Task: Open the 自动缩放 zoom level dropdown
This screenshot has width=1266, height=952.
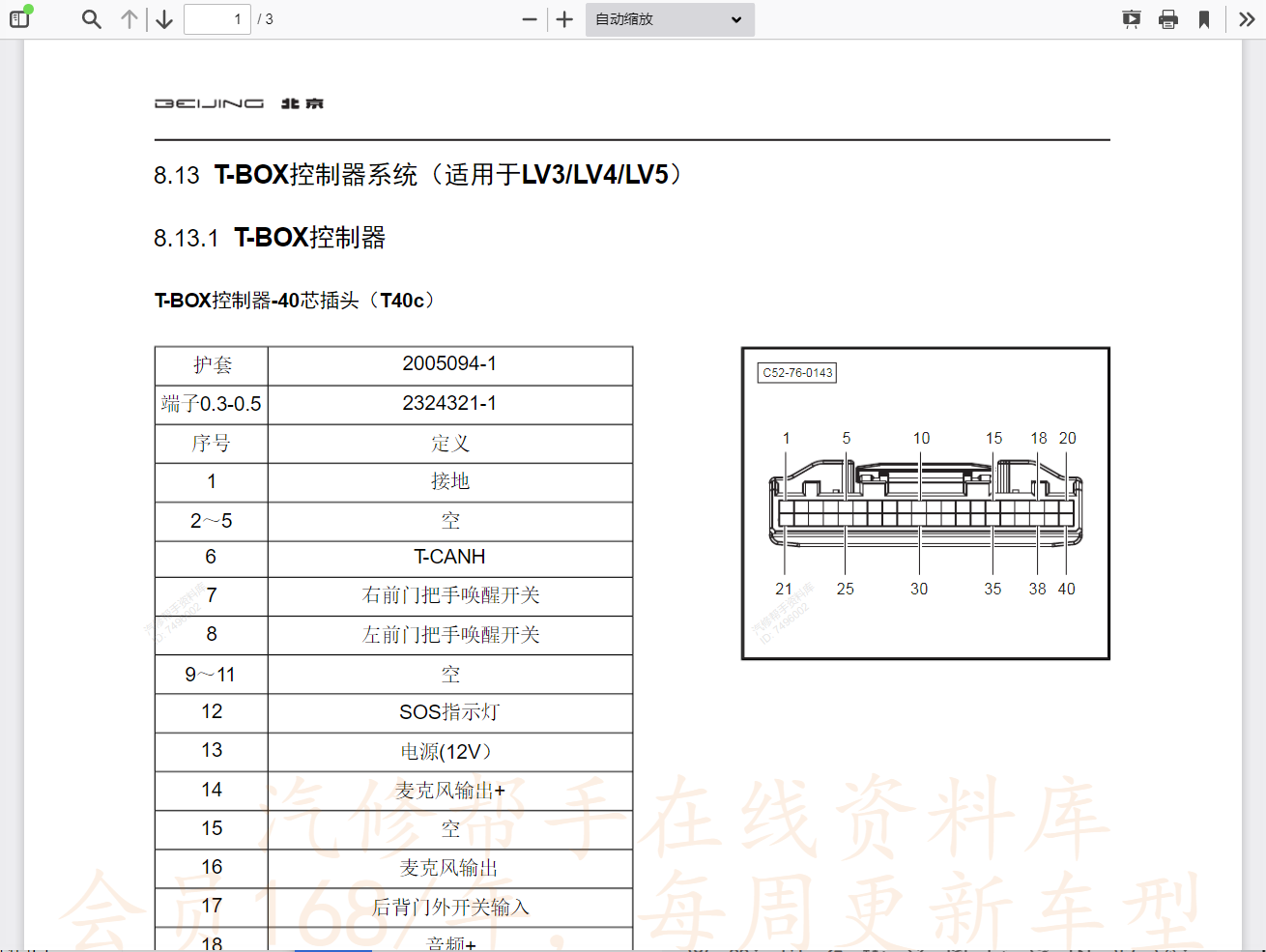Action: [x=669, y=19]
